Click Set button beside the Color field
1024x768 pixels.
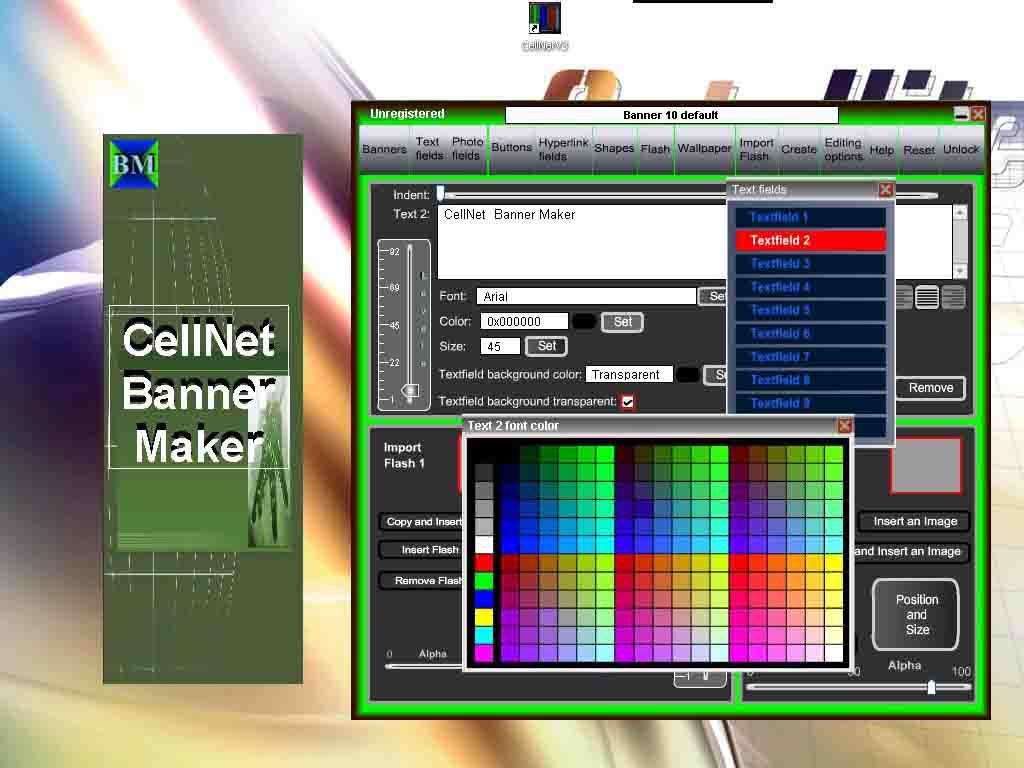[622, 322]
